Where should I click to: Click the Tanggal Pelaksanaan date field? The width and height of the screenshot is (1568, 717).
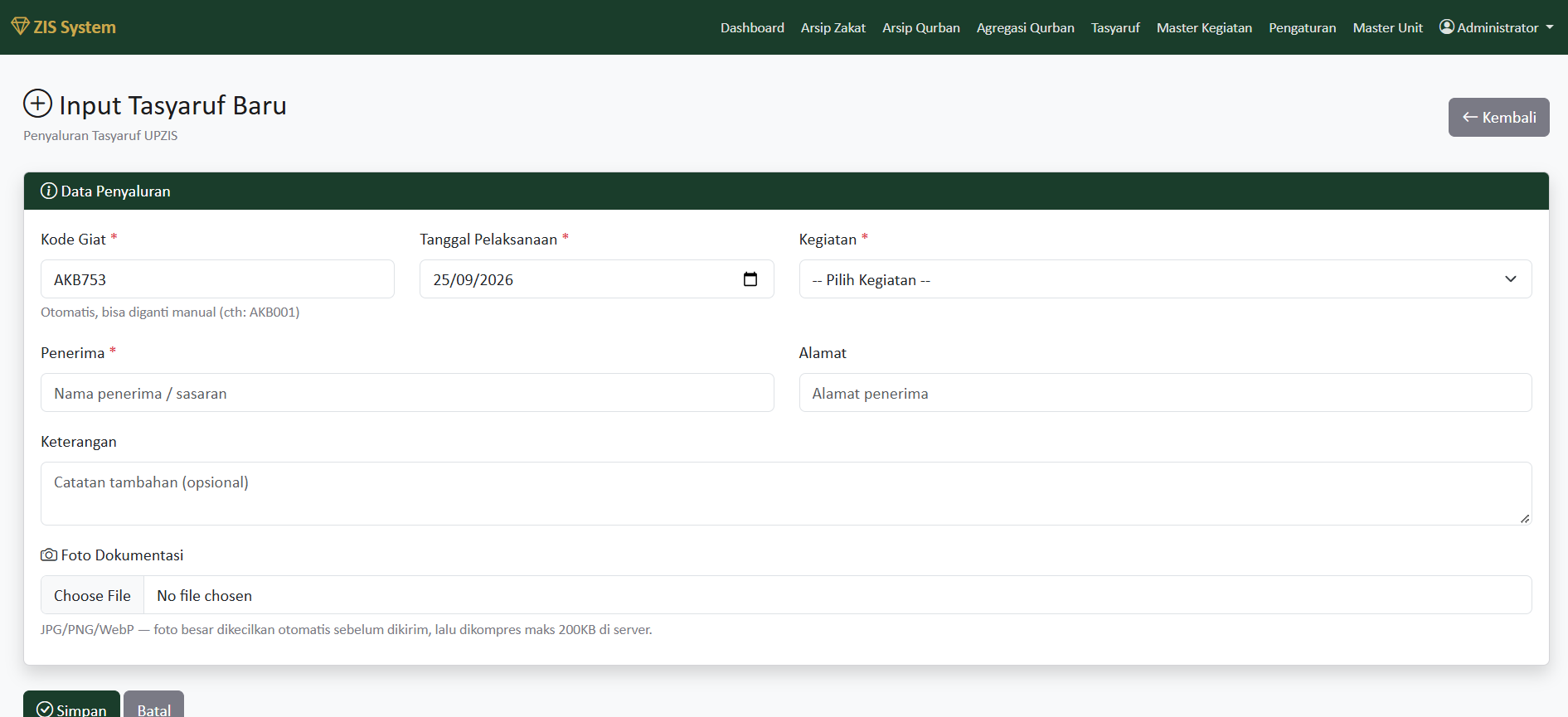coord(596,279)
